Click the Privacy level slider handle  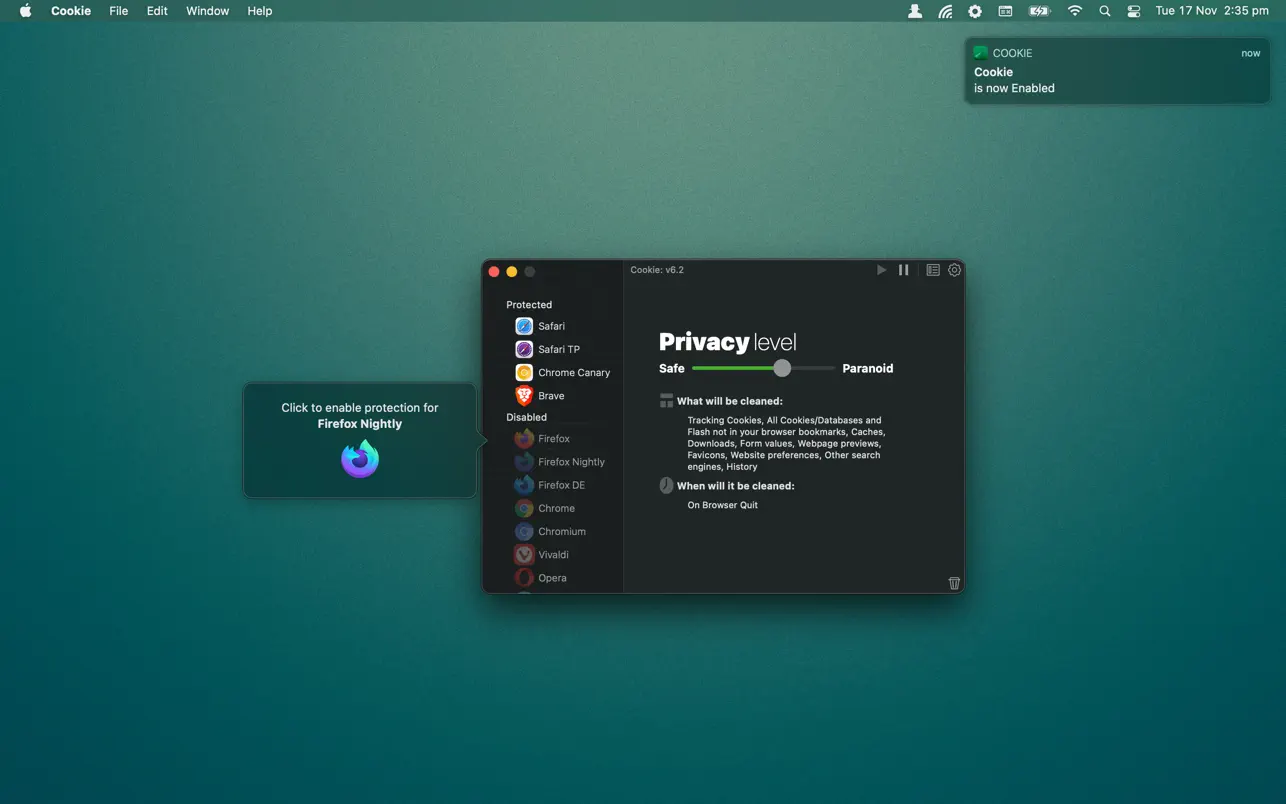(x=782, y=368)
